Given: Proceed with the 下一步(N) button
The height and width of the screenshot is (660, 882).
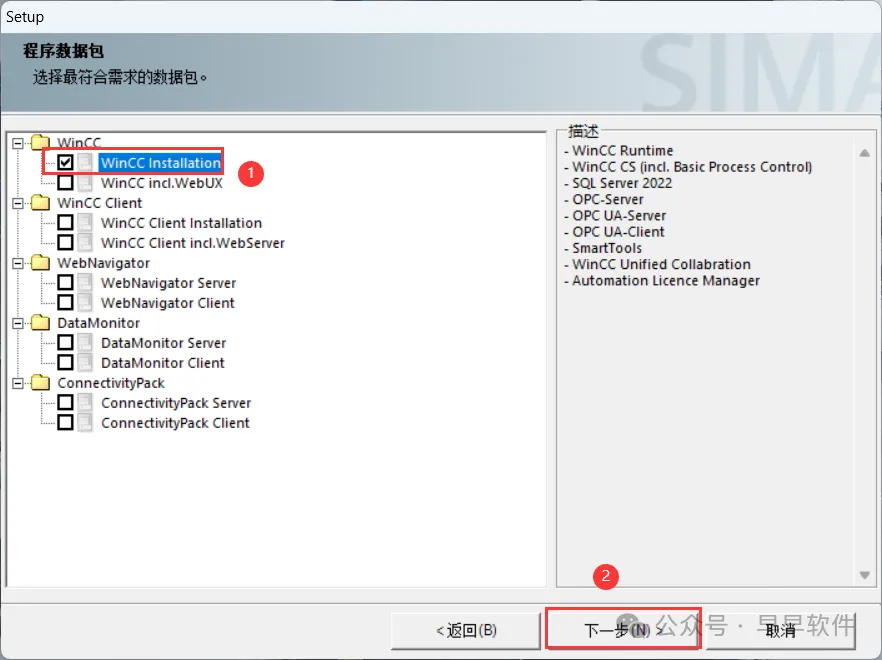Looking at the screenshot, I should click(x=623, y=629).
